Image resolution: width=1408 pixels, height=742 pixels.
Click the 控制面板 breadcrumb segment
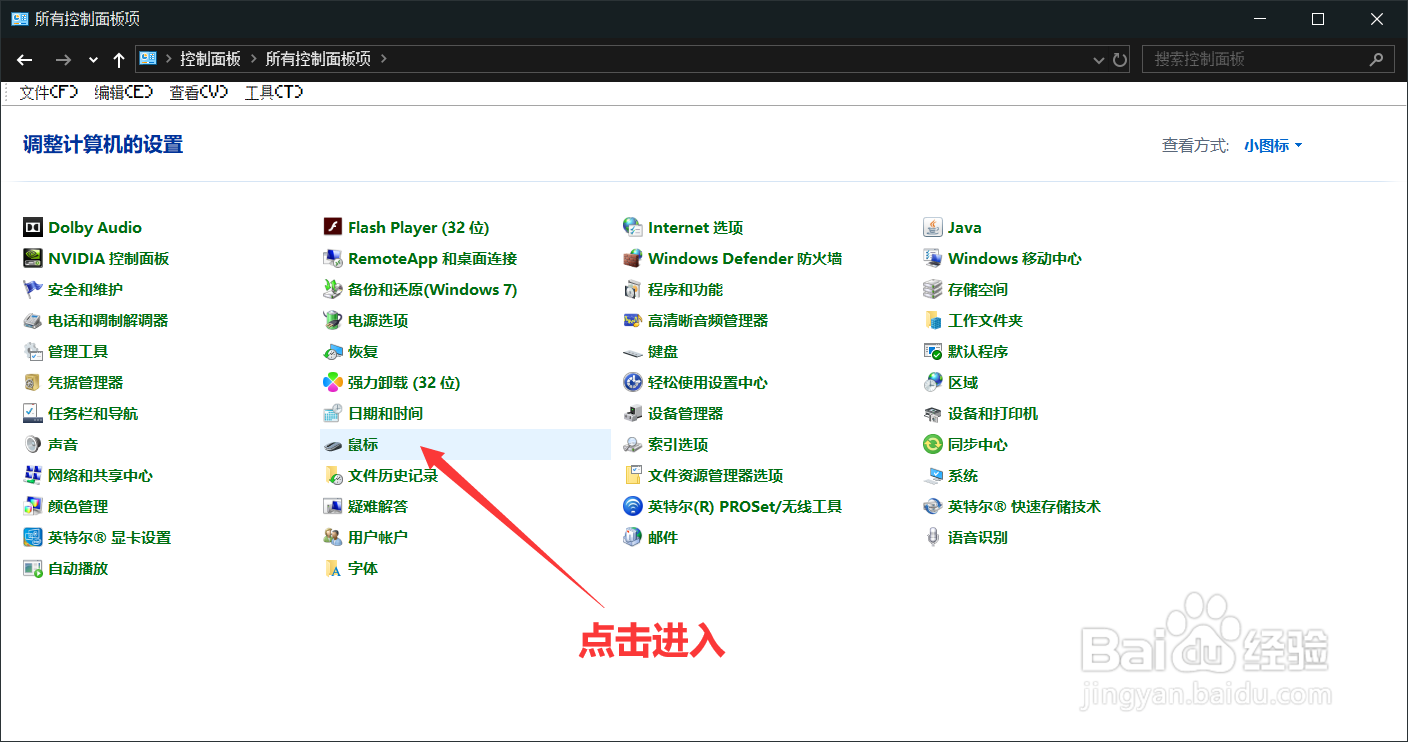[x=210, y=59]
